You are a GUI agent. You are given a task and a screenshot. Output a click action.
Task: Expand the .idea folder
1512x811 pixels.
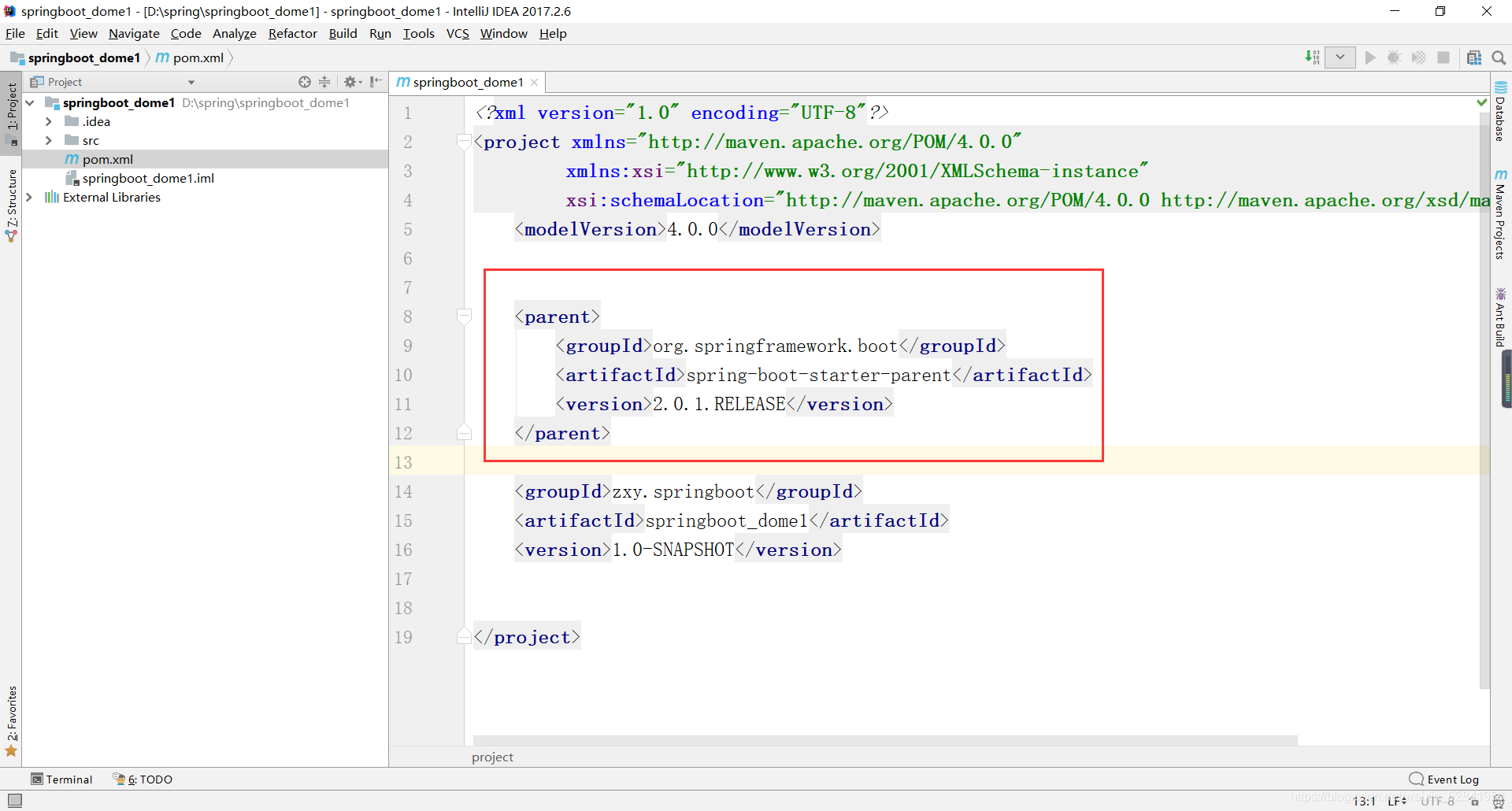pos(49,121)
